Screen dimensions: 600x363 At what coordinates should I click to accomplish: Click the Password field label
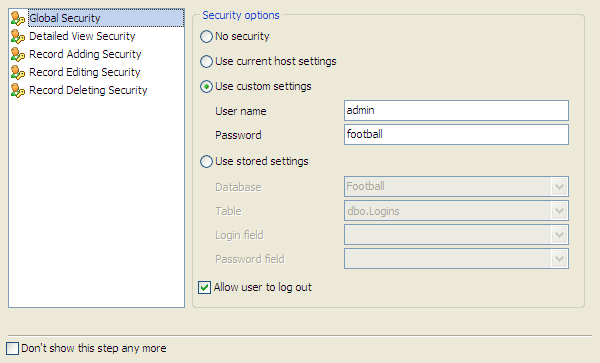(x=249, y=259)
